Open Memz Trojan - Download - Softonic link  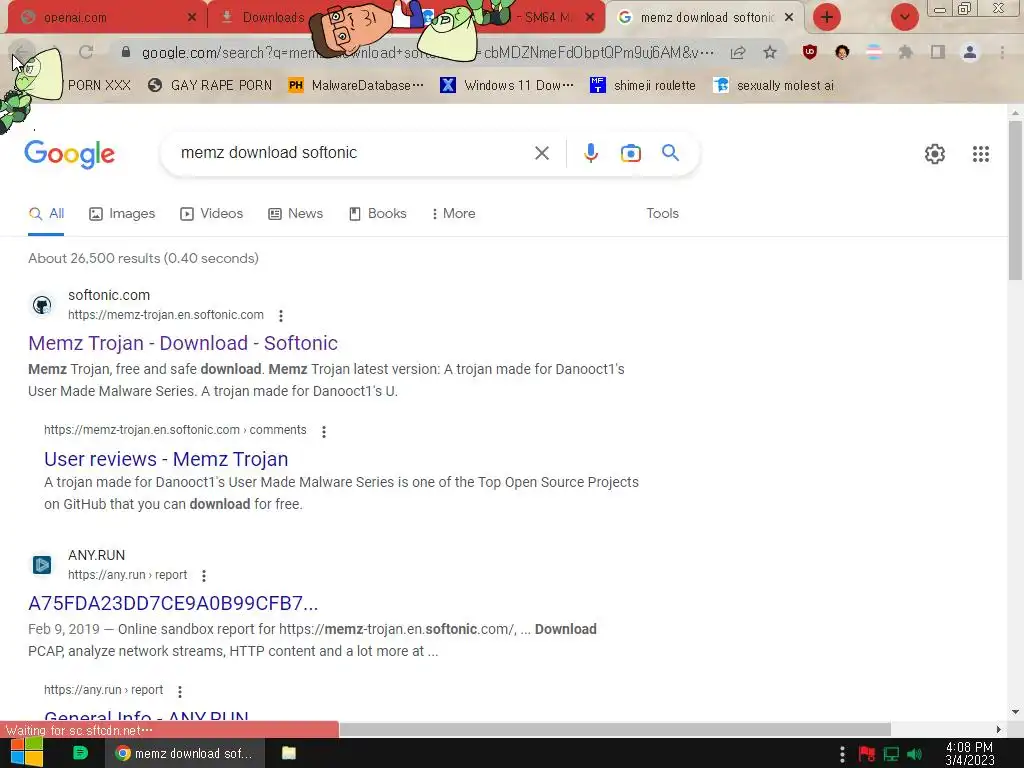183,343
